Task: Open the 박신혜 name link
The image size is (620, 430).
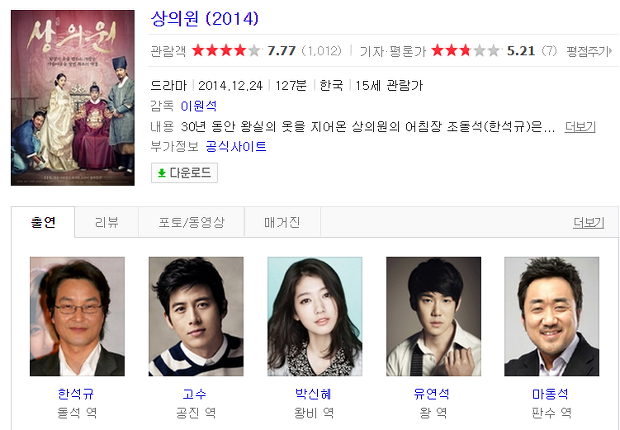Action: point(313,394)
